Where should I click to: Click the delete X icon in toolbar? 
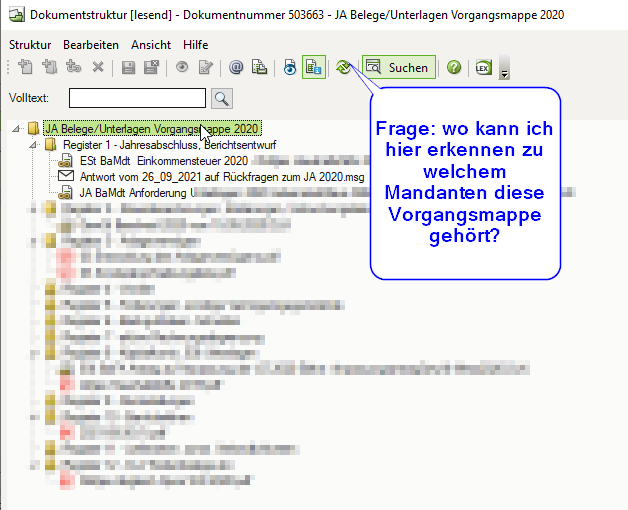coord(98,67)
